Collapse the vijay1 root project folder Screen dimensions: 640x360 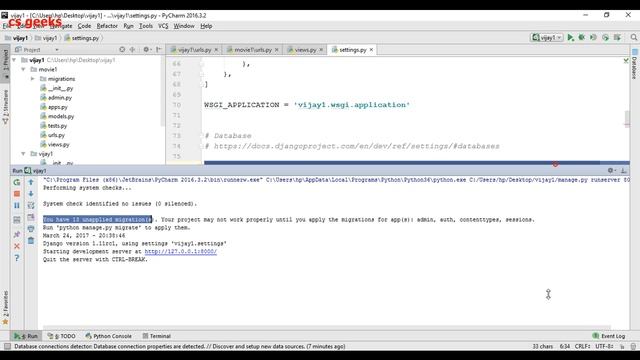[14, 60]
